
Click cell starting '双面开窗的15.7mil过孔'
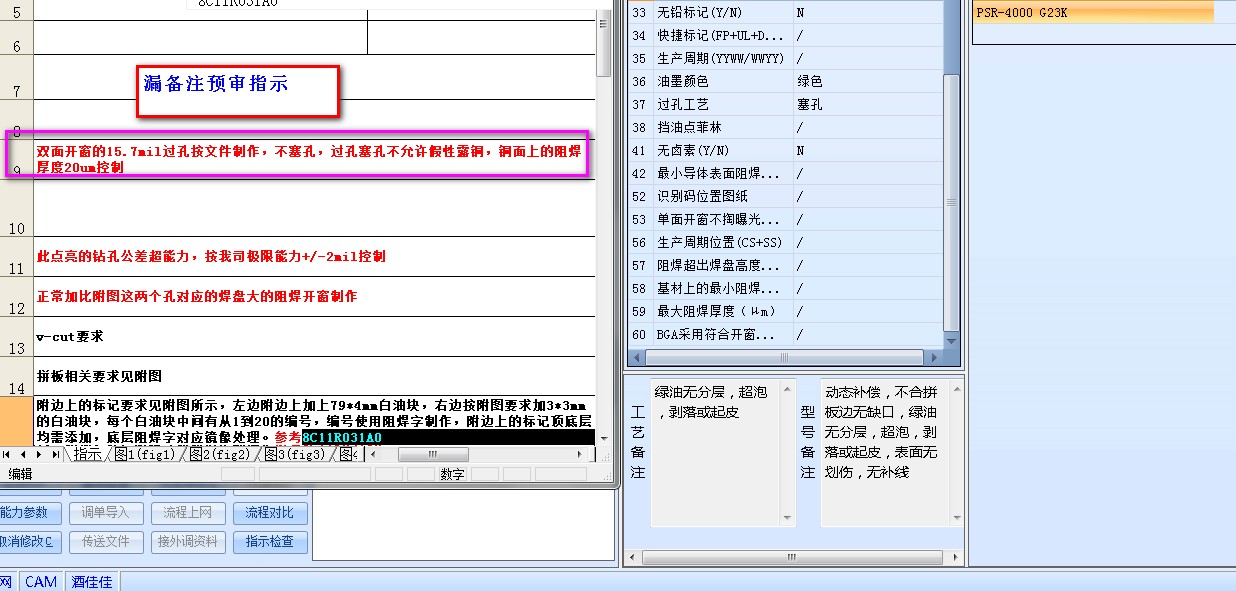pos(314,159)
